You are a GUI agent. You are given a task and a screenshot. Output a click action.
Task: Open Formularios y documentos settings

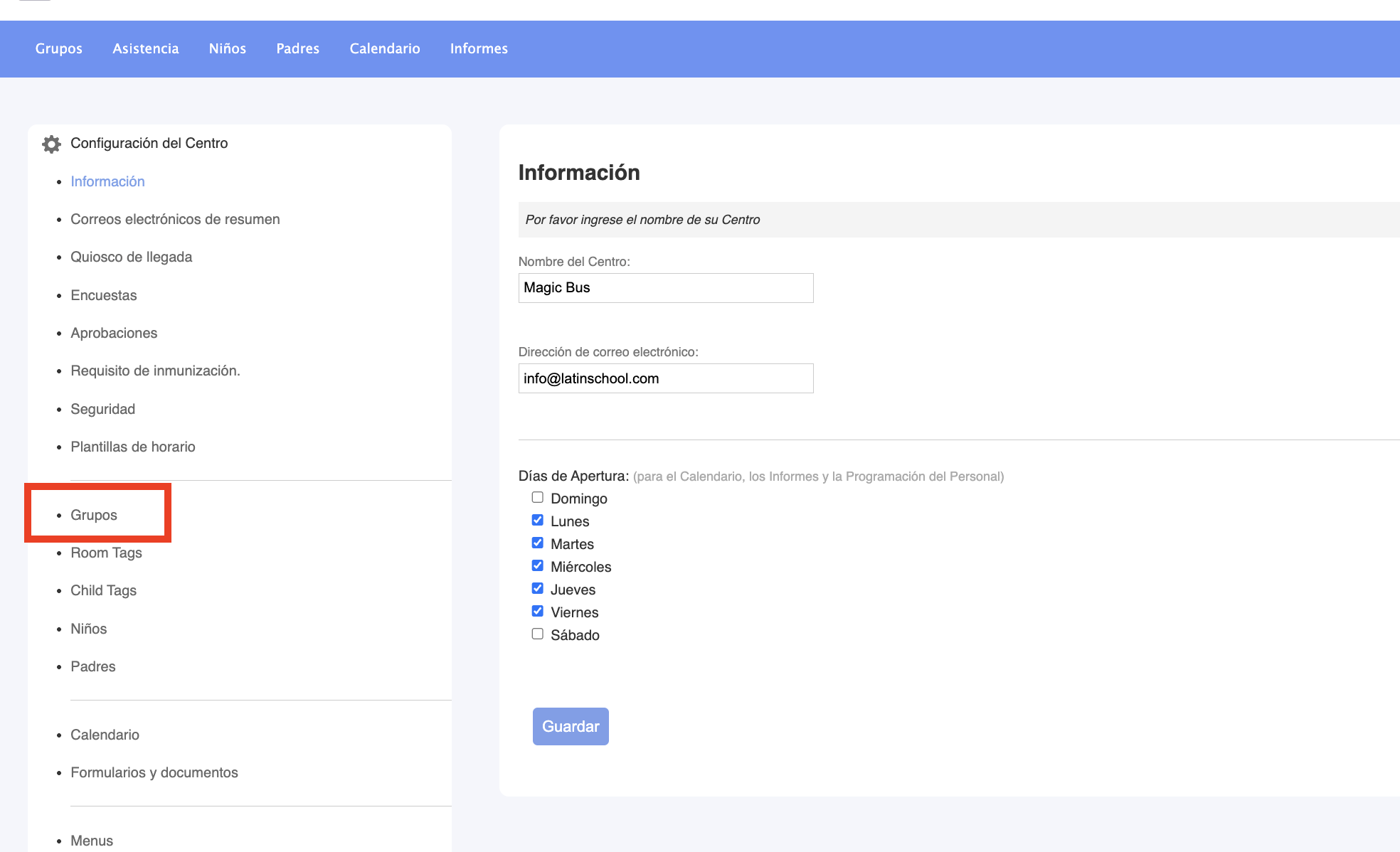pyautogui.click(x=154, y=772)
